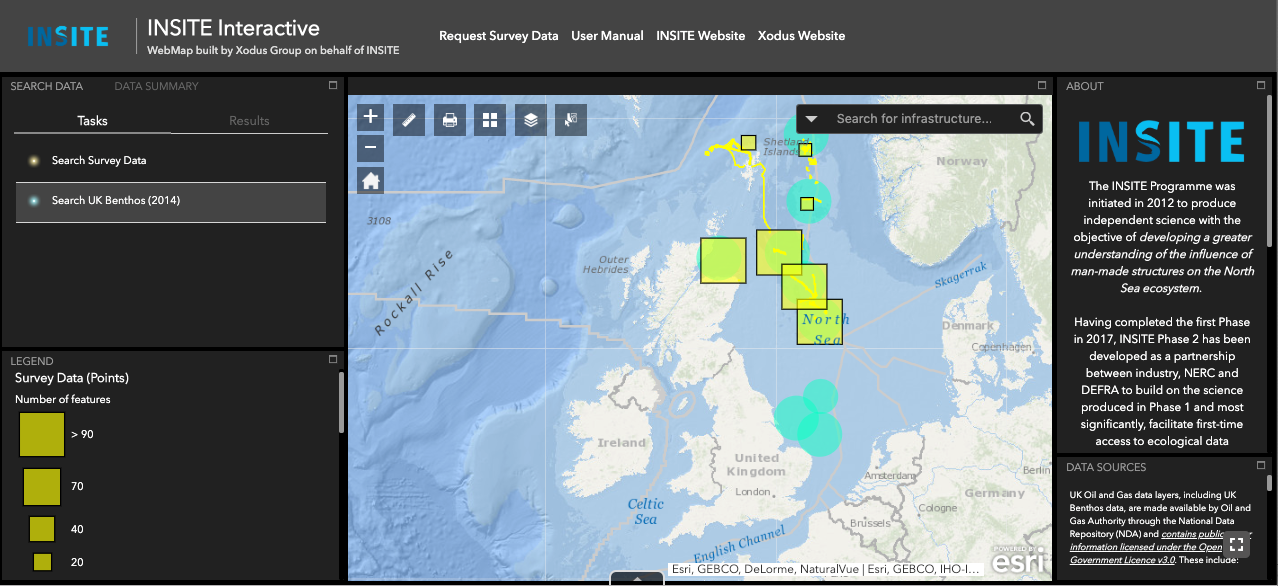Click the INSITE logo in header
The height and width of the screenshot is (586, 1278).
[68, 36]
